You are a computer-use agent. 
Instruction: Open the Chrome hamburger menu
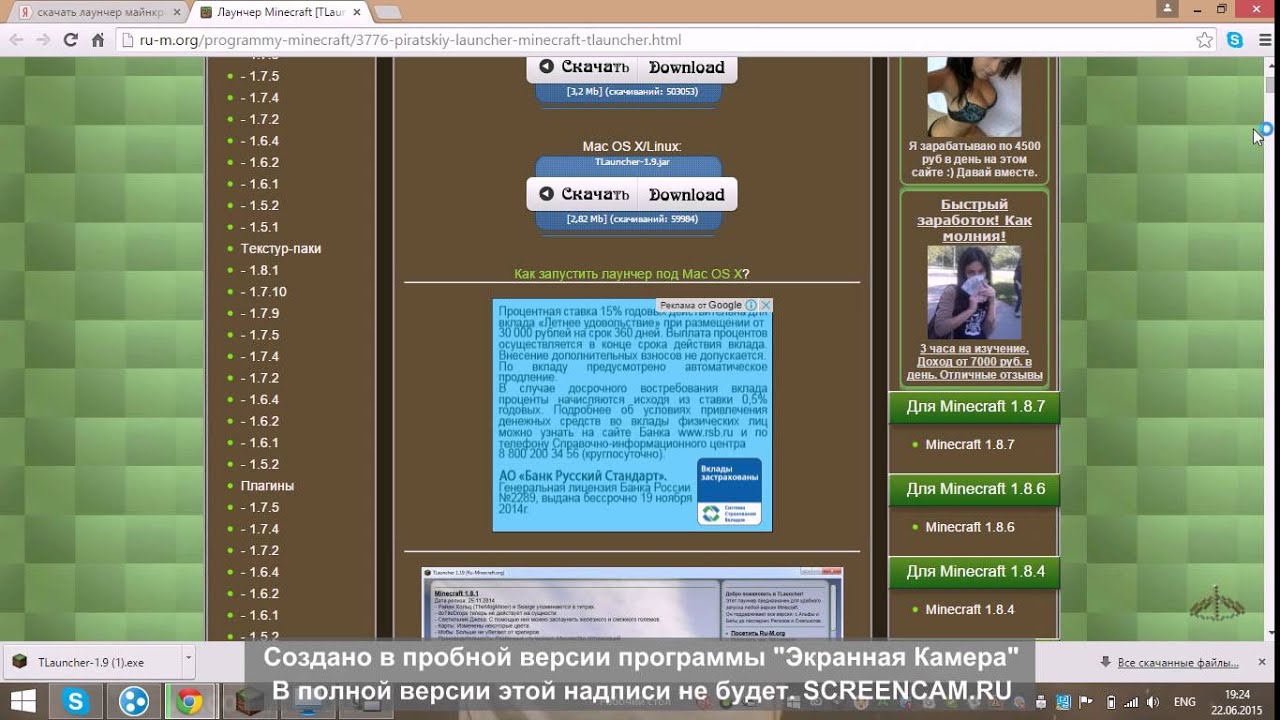pos(1263,40)
